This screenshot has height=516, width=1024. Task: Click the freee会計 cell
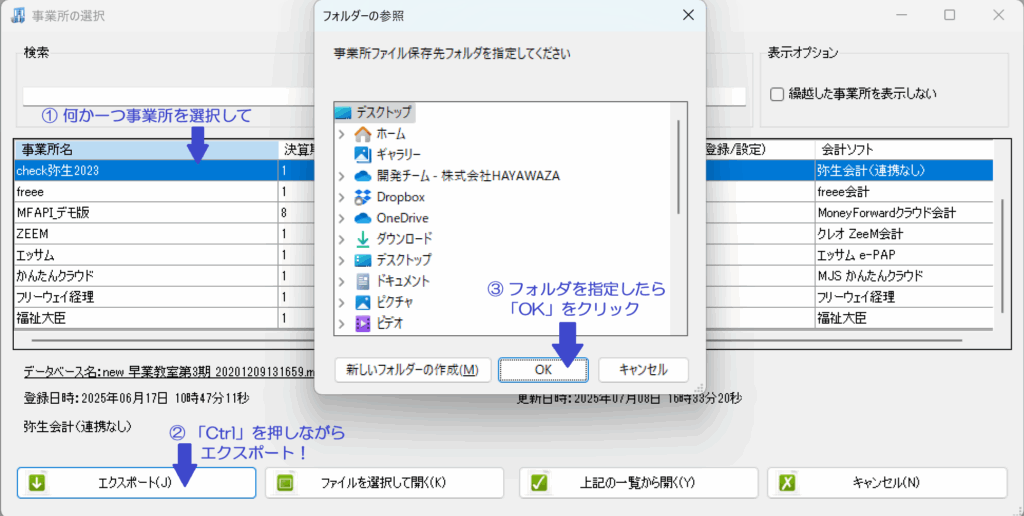click(x=904, y=192)
